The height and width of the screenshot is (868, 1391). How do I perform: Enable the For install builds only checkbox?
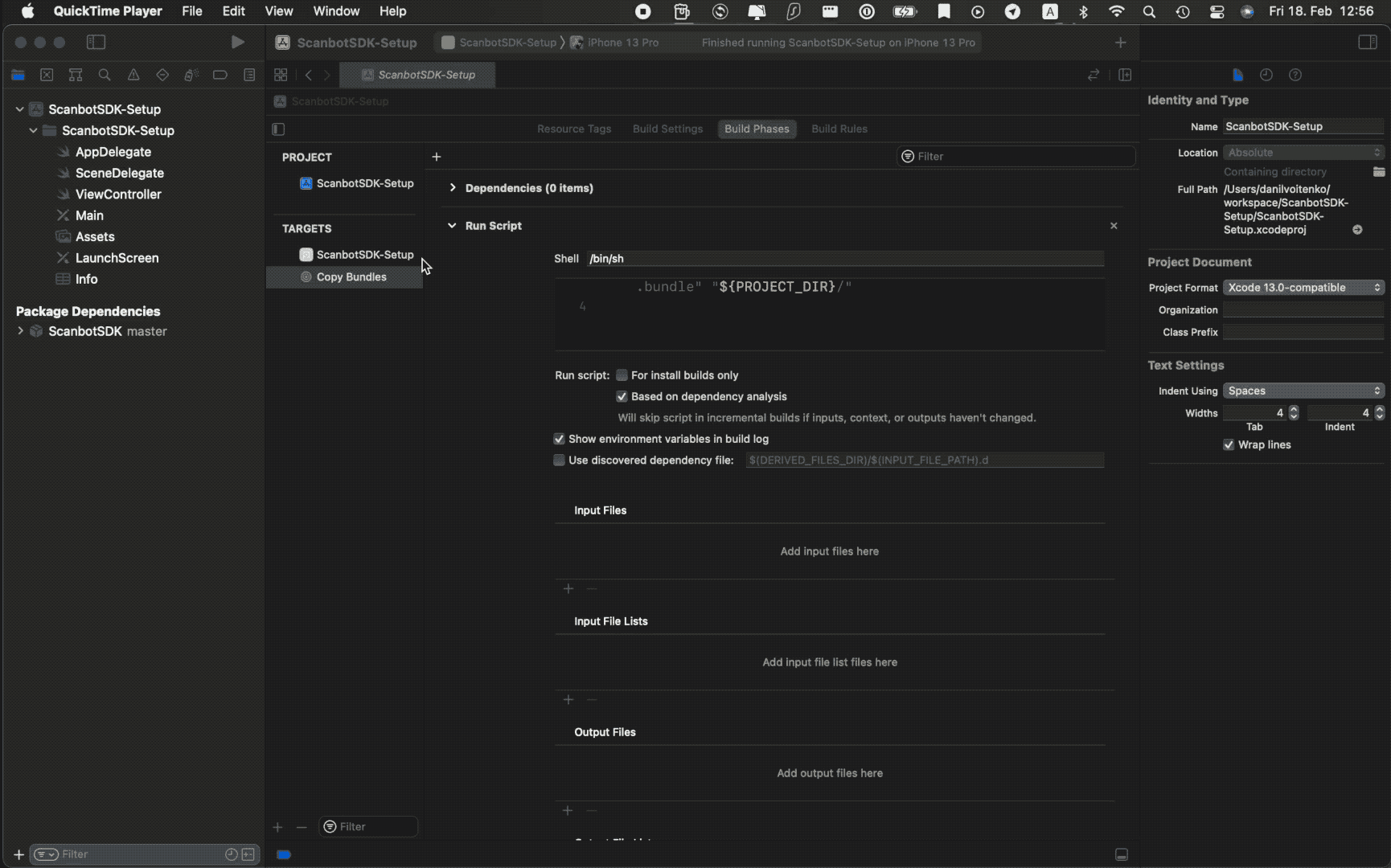click(622, 375)
